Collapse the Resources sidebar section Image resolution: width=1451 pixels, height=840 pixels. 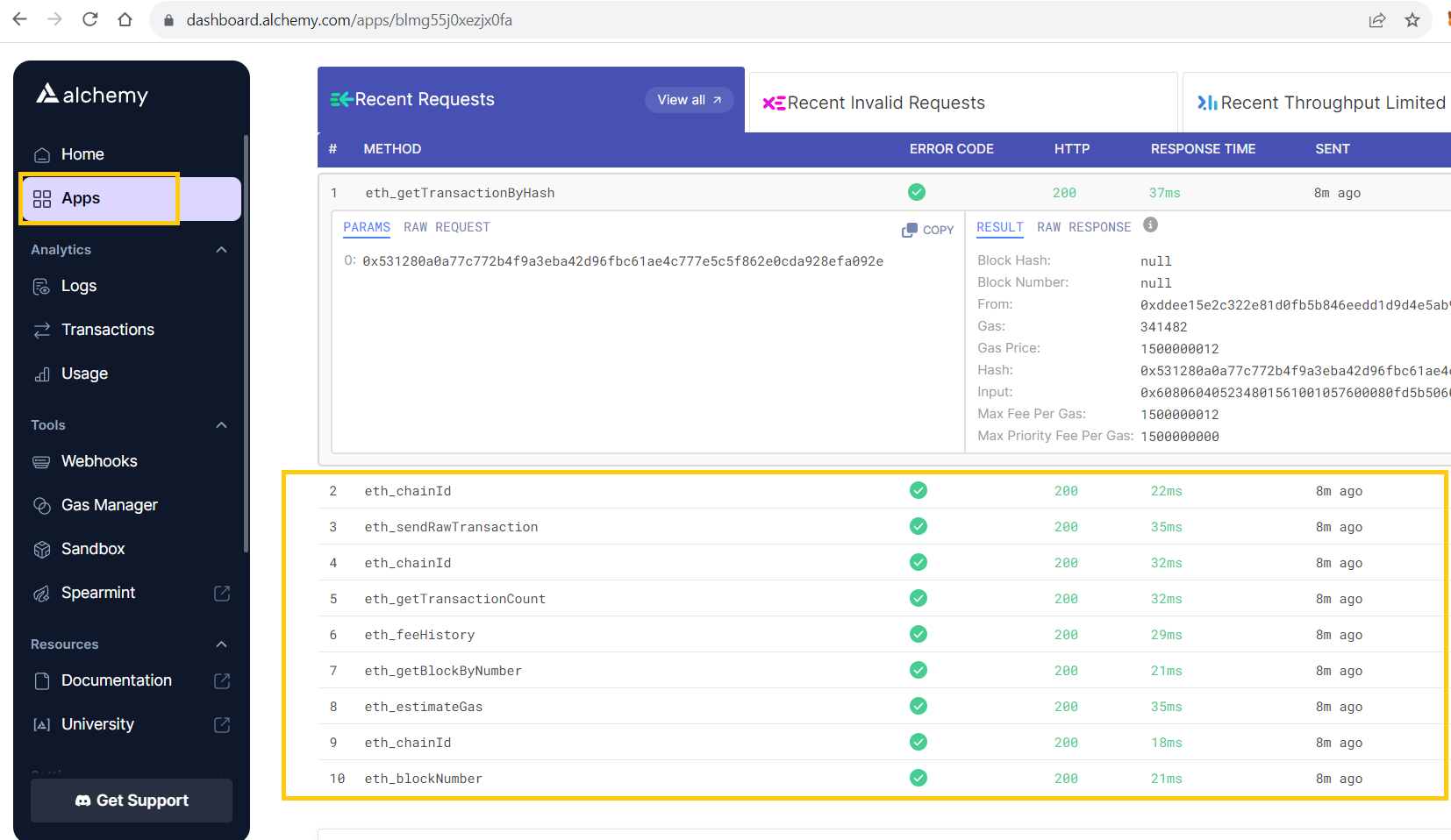click(221, 644)
